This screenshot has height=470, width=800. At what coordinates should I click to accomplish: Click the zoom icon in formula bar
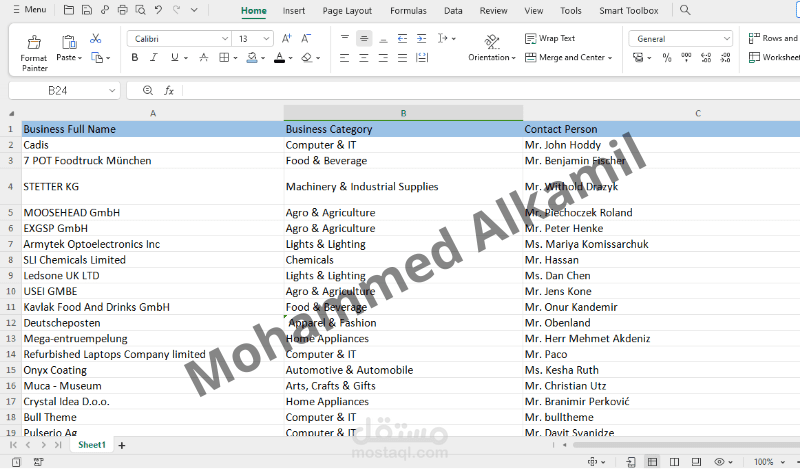click(x=148, y=90)
